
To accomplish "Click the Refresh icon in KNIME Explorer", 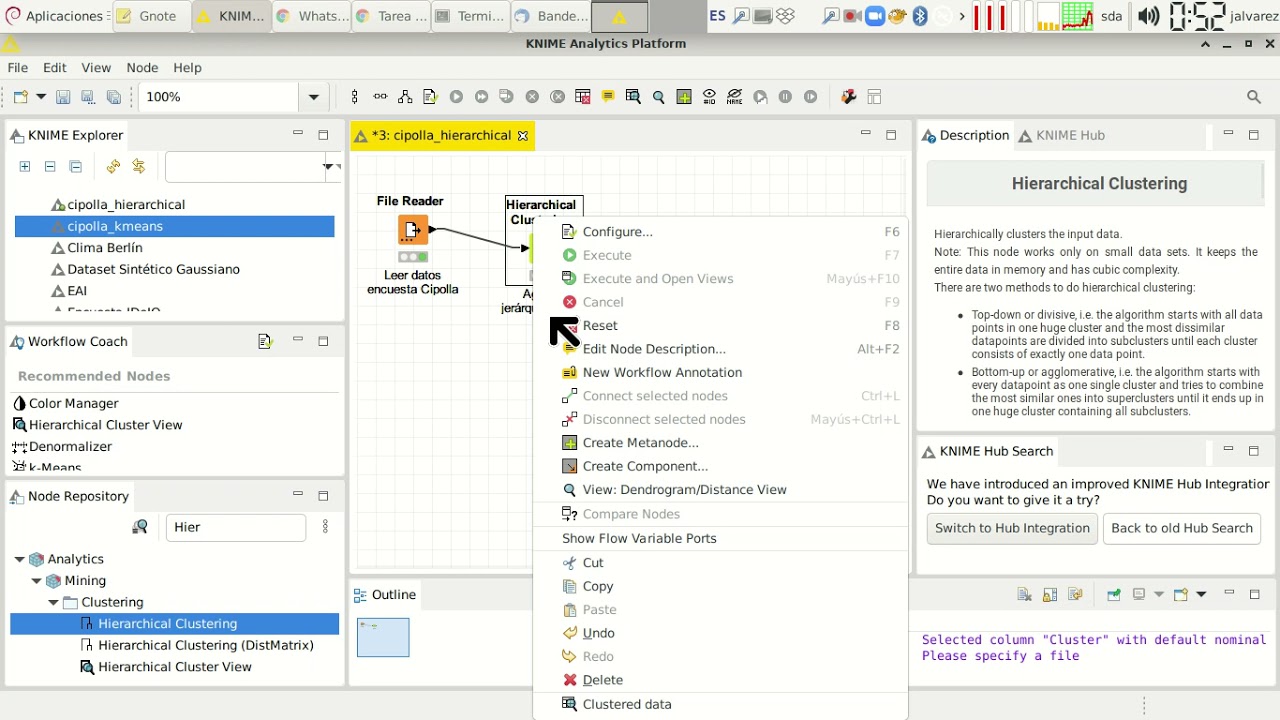I will [x=113, y=166].
